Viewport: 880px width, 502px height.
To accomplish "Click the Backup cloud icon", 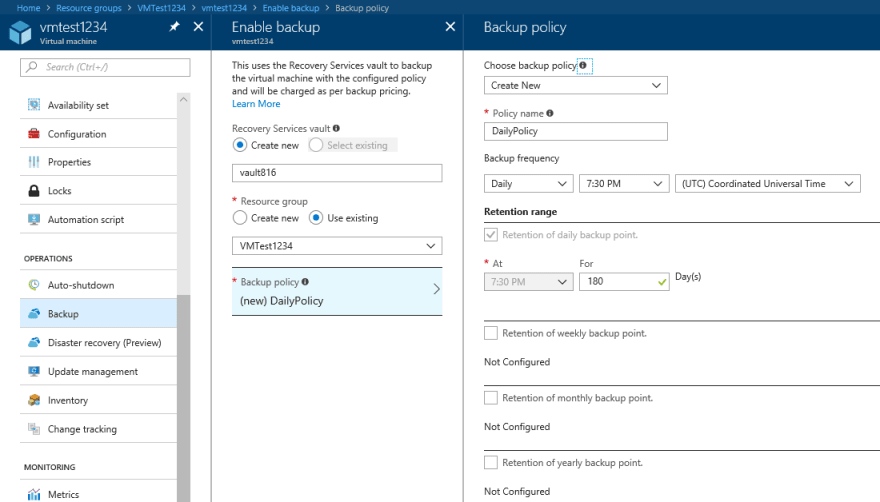I will click(34, 313).
